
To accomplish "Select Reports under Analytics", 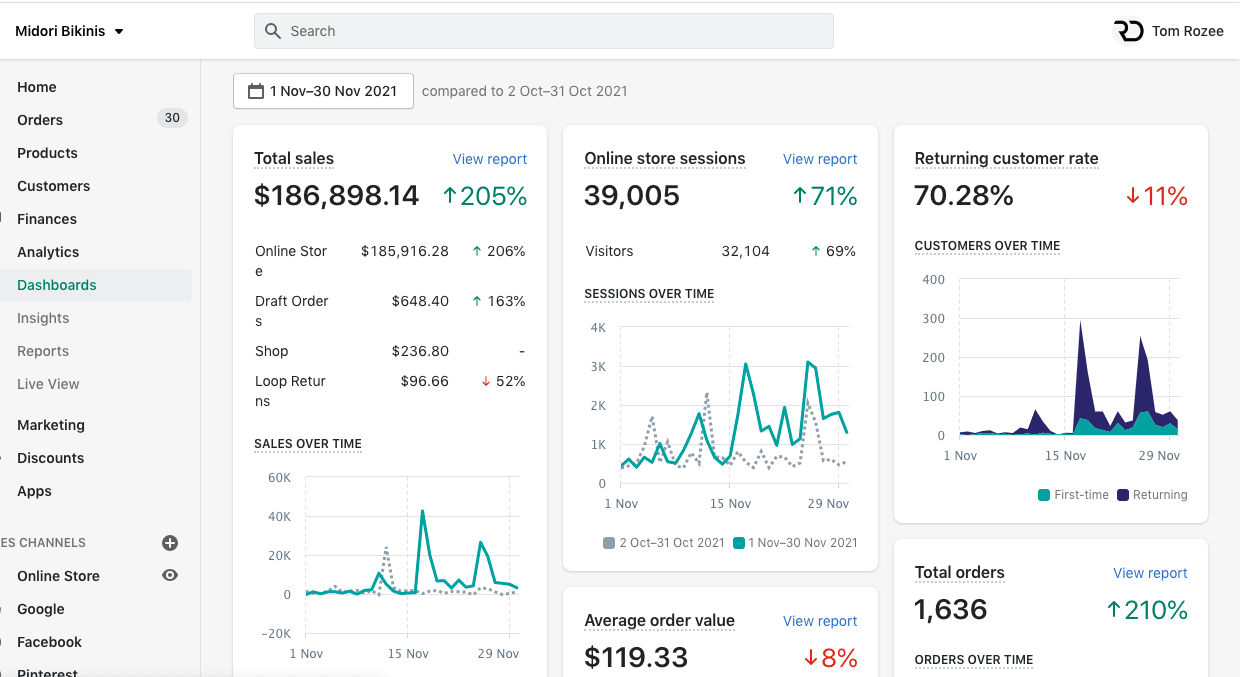I will [x=43, y=351].
